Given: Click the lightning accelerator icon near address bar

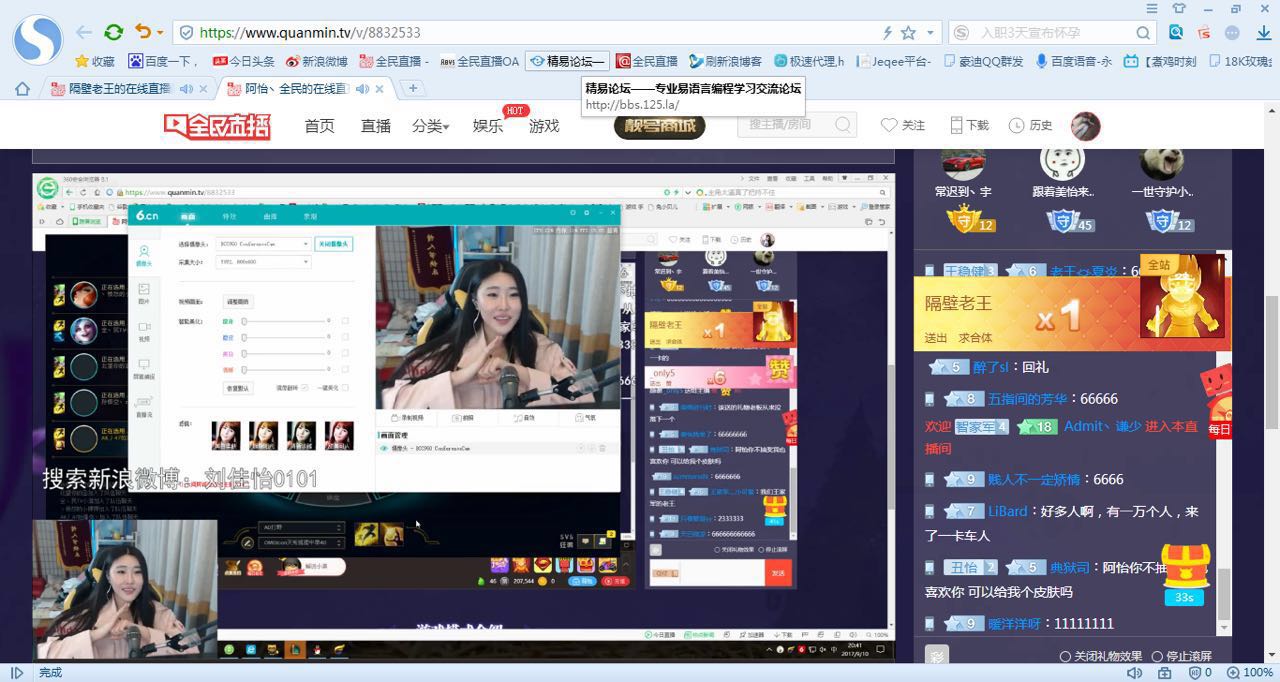Looking at the screenshot, I should (x=888, y=32).
